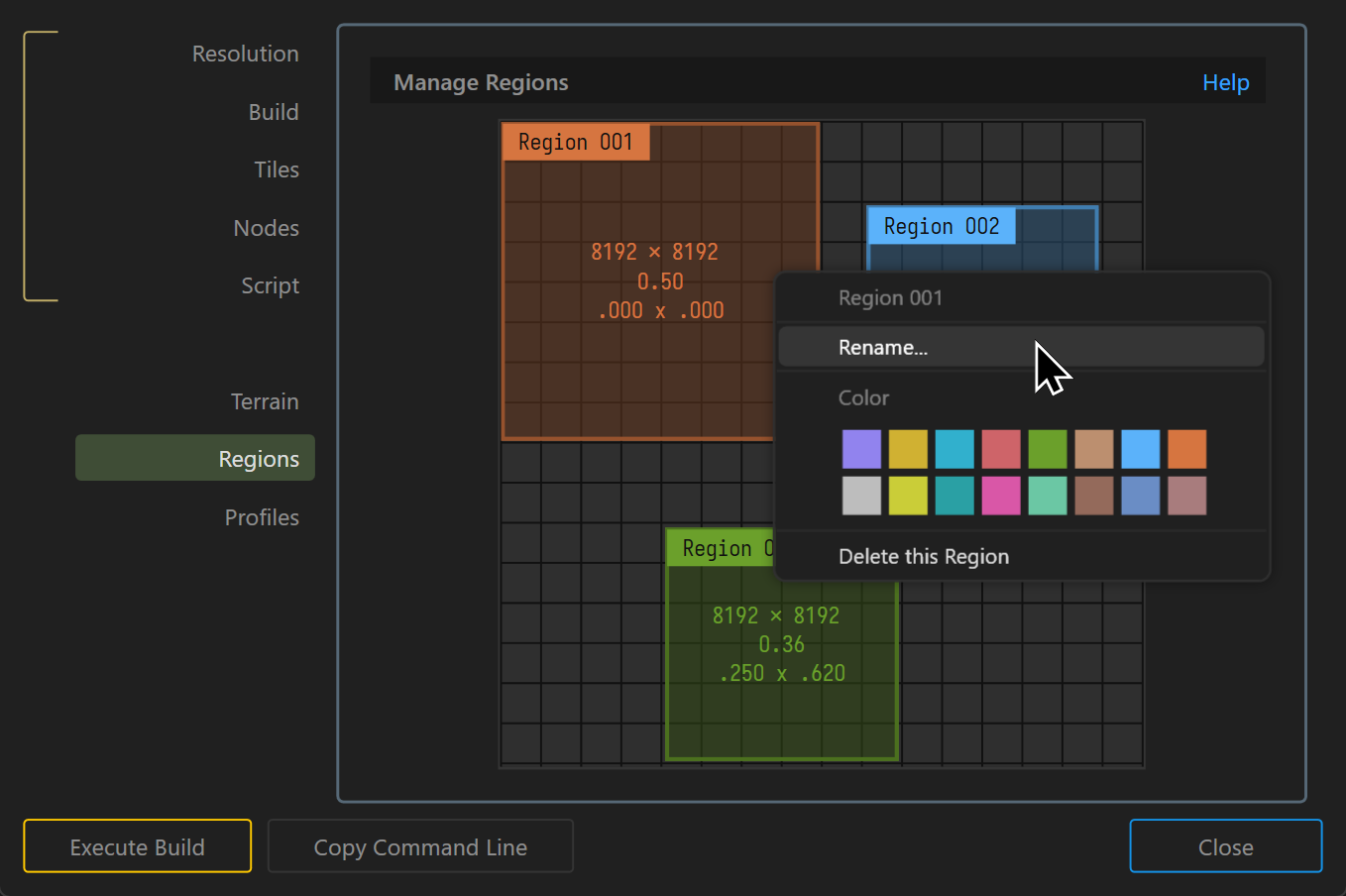
Task: Choose the orange color swatch
Action: pos(1186,449)
